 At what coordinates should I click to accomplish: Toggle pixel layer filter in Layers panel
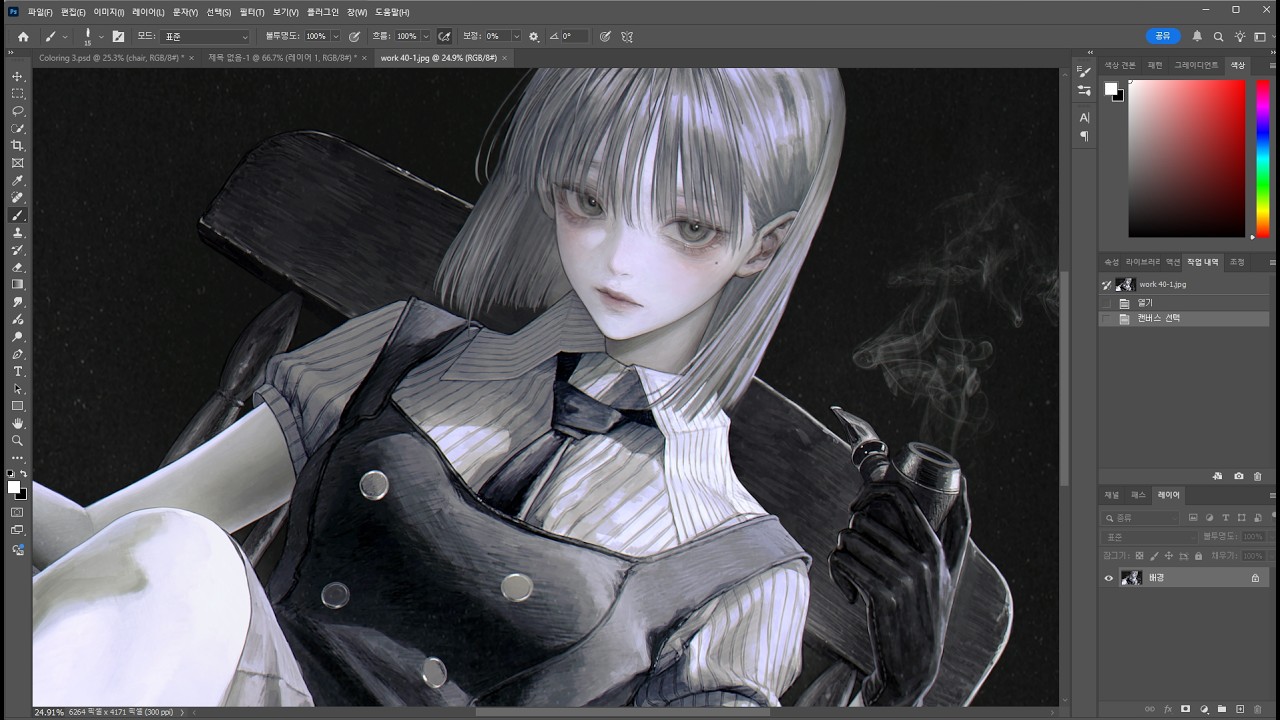pyautogui.click(x=1193, y=518)
